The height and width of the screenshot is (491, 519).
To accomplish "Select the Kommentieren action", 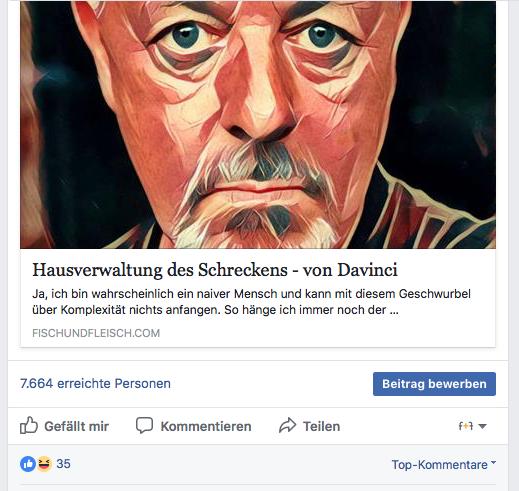I will (x=193, y=426).
